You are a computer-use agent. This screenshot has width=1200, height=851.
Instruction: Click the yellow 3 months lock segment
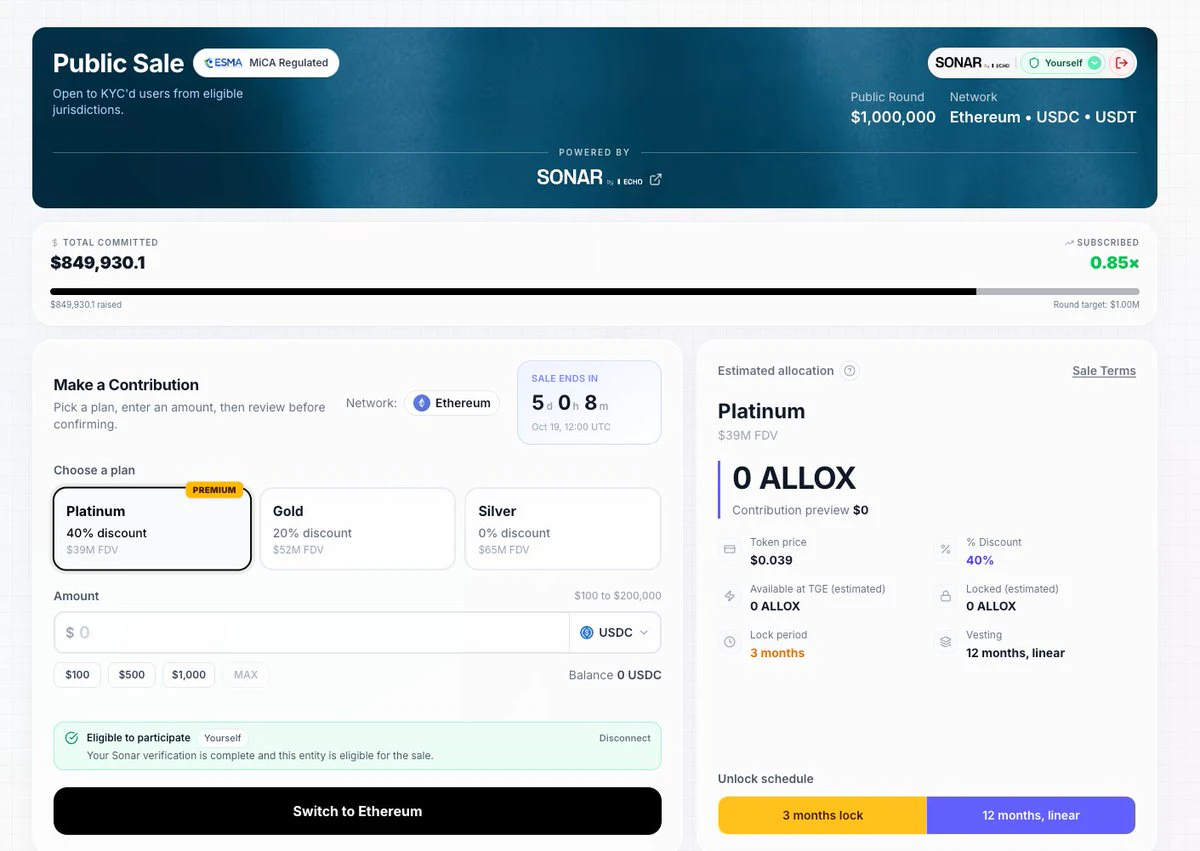point(822,815)
